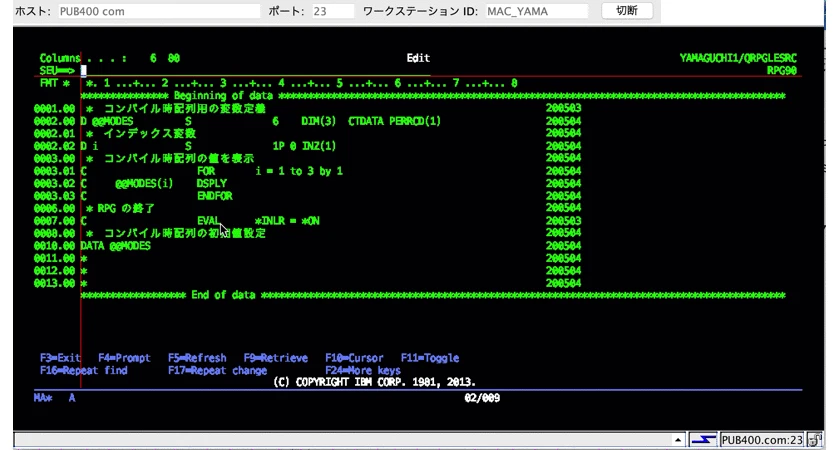Click the F11=Toggle function key label
Viewport: 840px width, 450px height.
click(430, 358)
